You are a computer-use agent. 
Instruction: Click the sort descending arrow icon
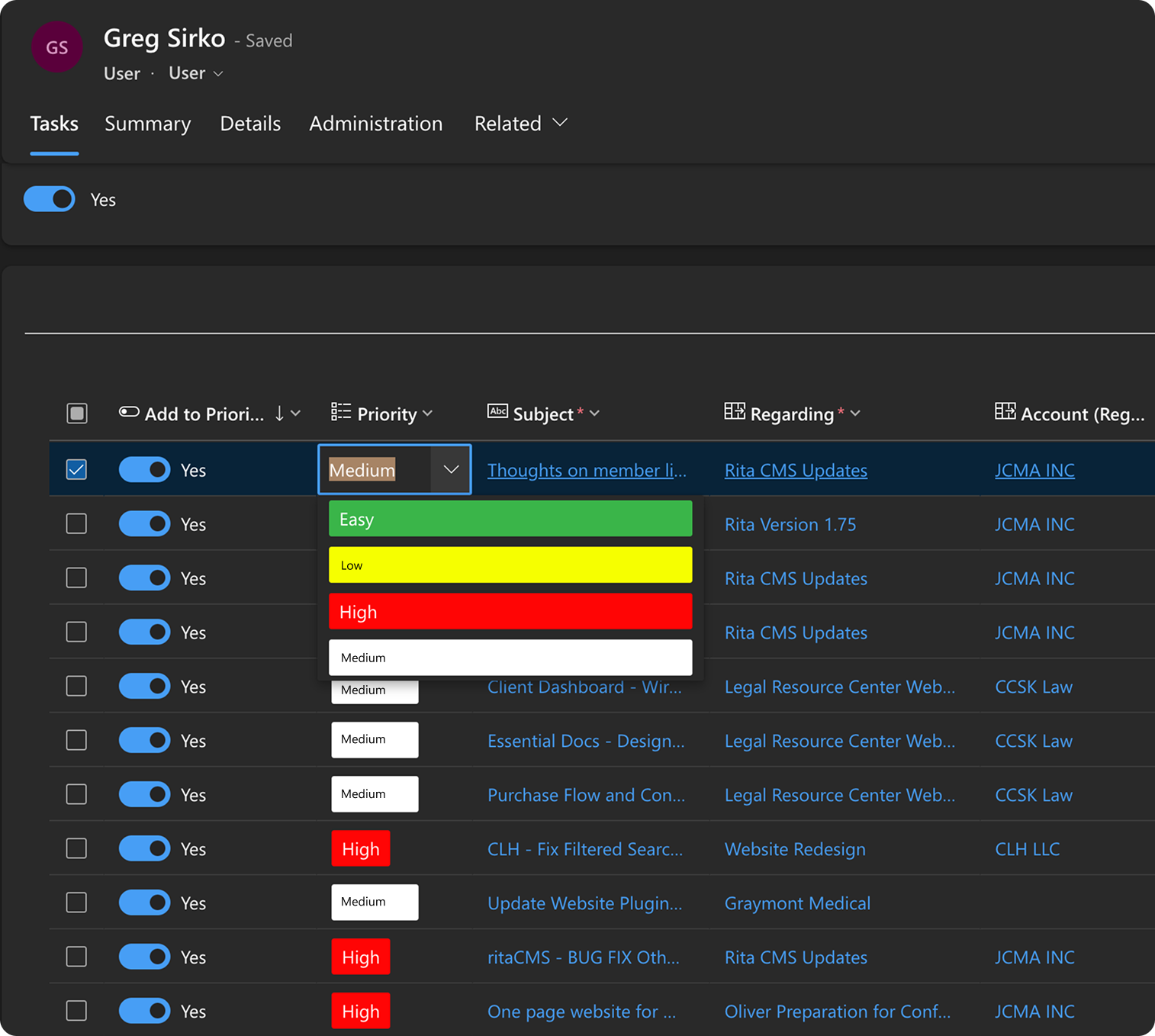(x=279, y=413)
